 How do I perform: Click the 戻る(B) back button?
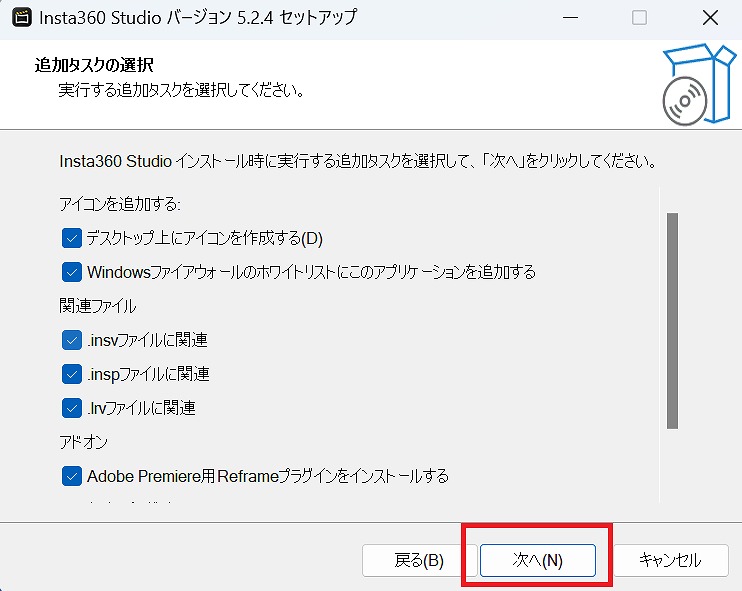[419, 560]
